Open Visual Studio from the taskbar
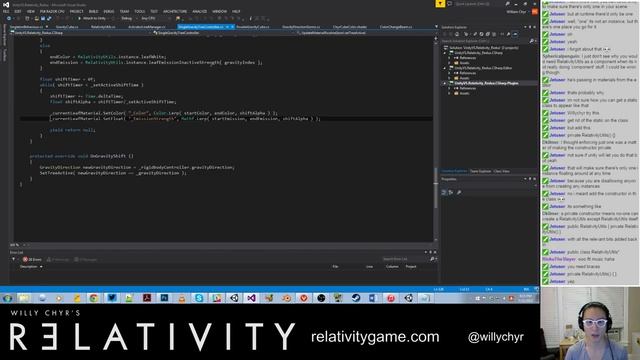 [251, 298]
